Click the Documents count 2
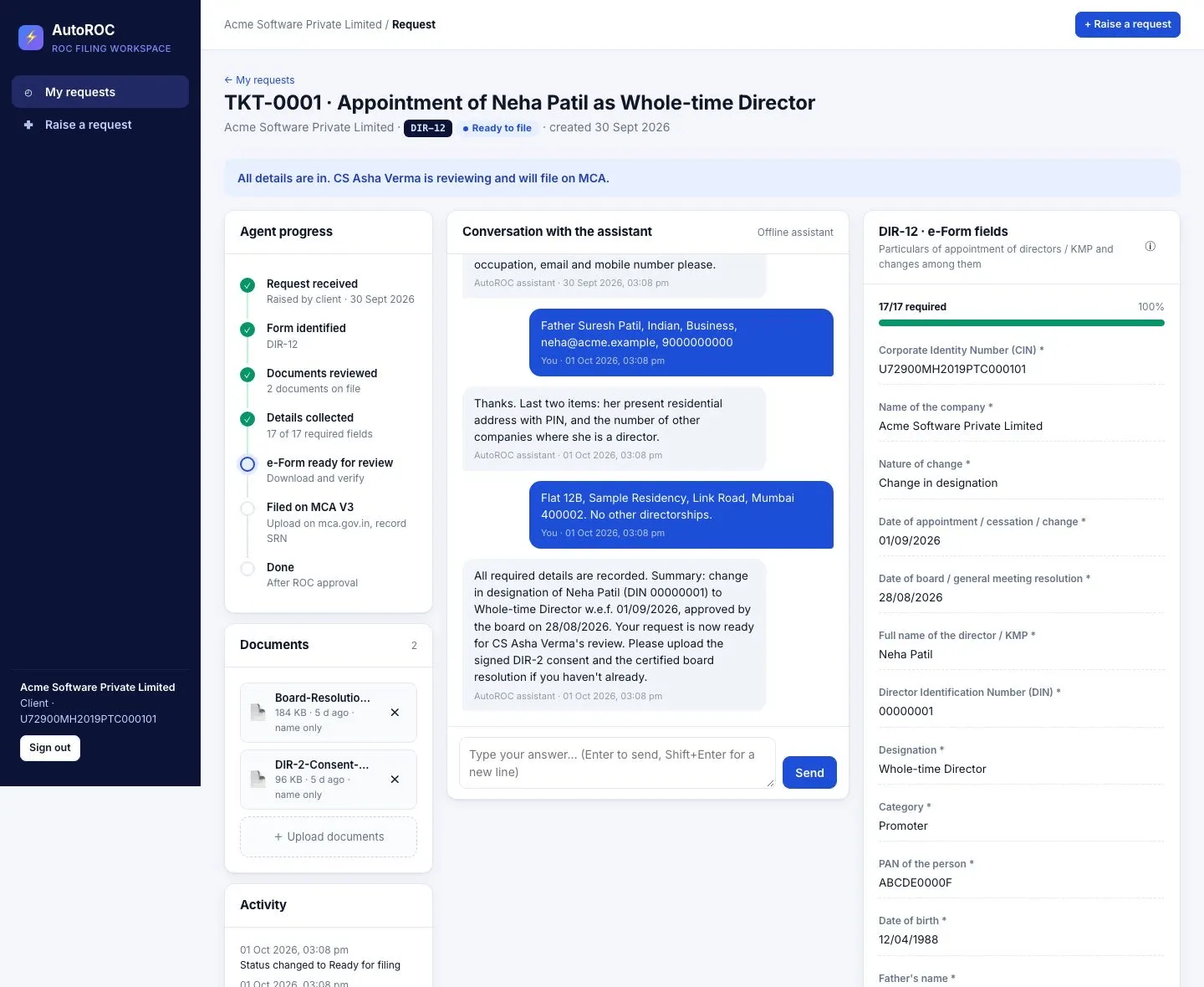 (x=414, y=646)
